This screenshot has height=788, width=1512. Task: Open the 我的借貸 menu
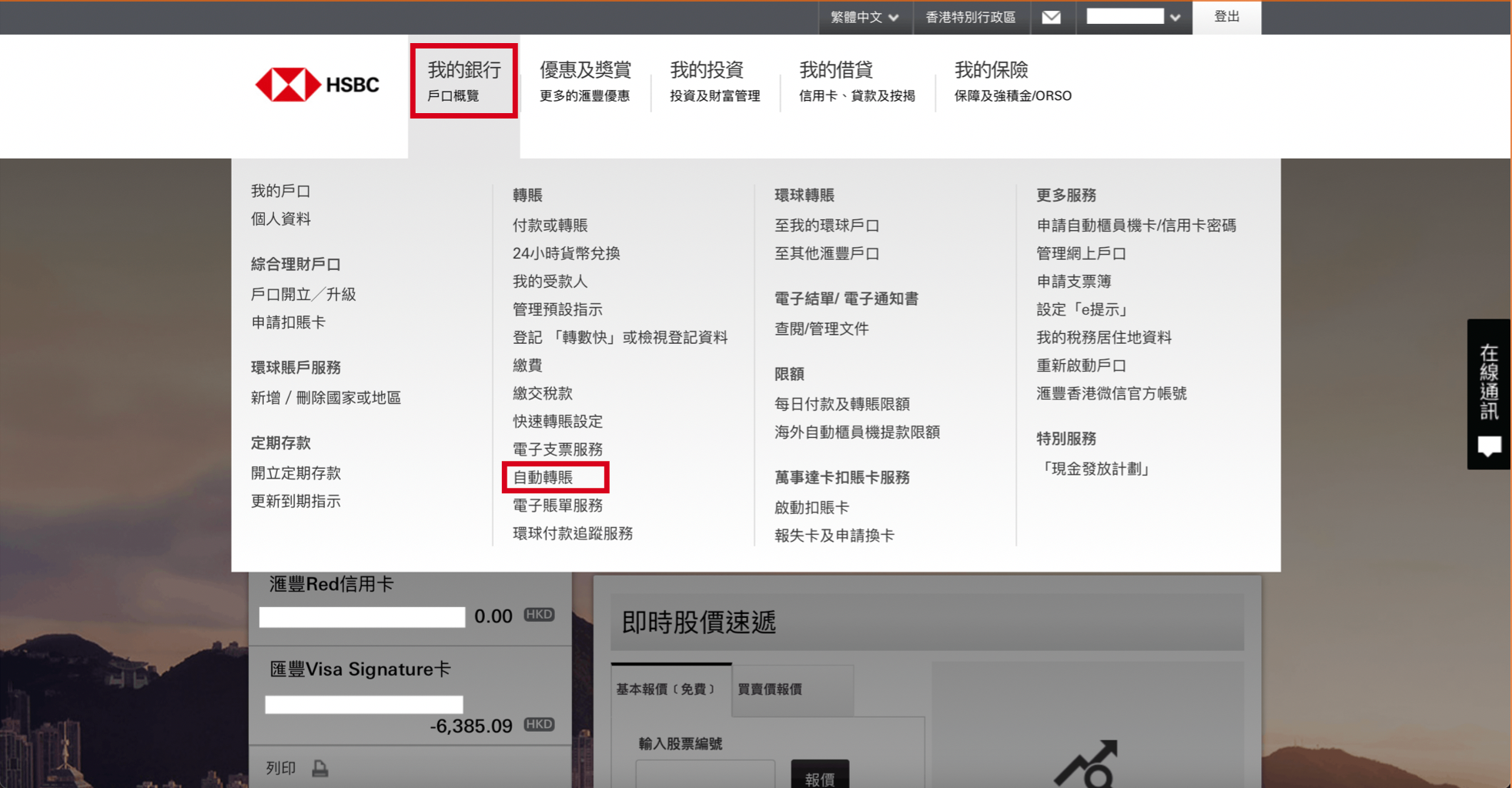pyautogui.click(x=857, y=81)
